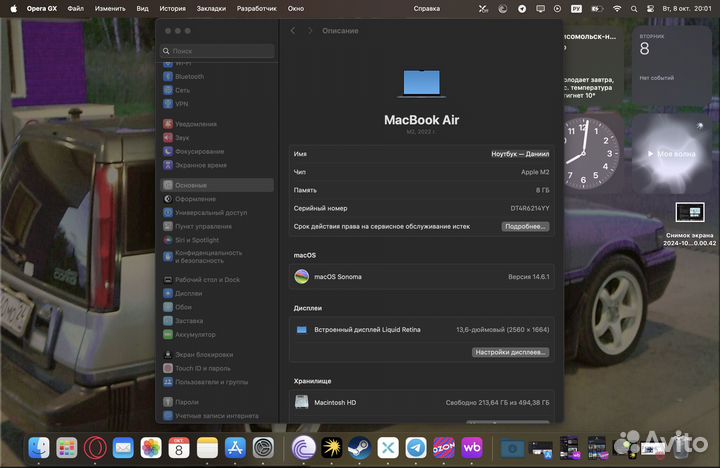Click the Wi-Fi icon in menu bar
The image size is (720, 468).
(x=617, y=8)
